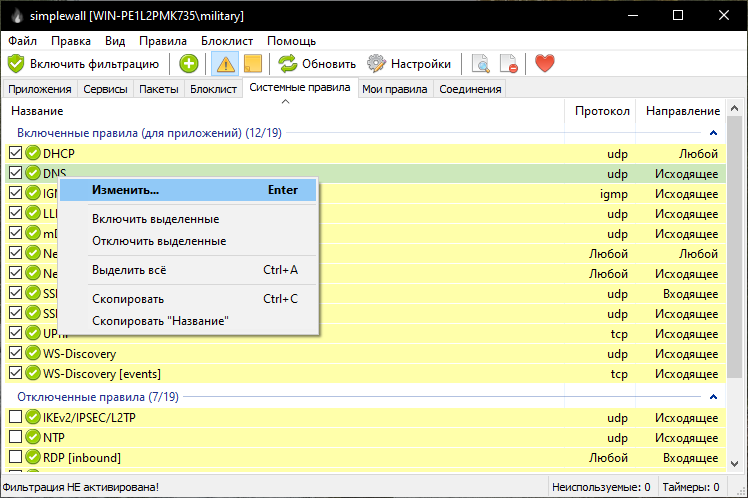Collapse the Включенные правила group
Image resolution: width=748 pixels, height=498 pixels.
click(x=713, y=133)
